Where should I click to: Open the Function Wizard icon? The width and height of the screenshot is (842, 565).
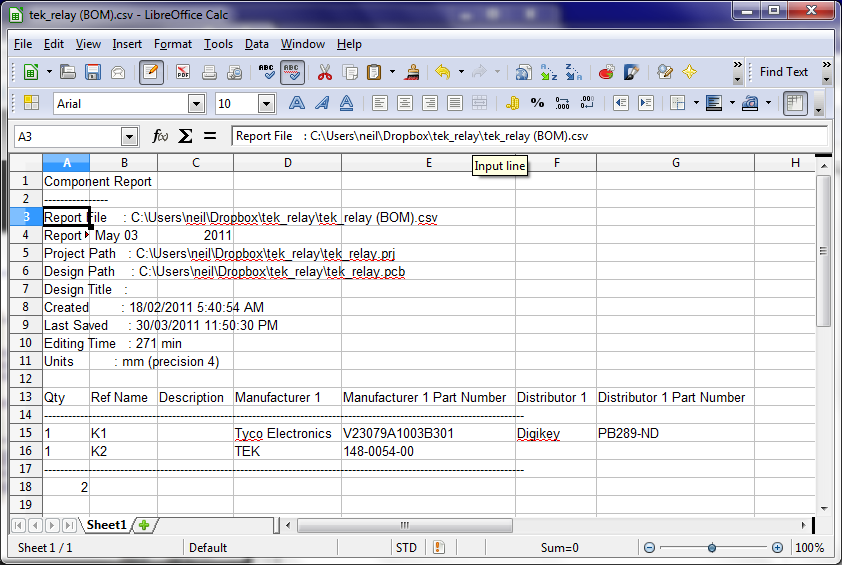coord(160,136)
